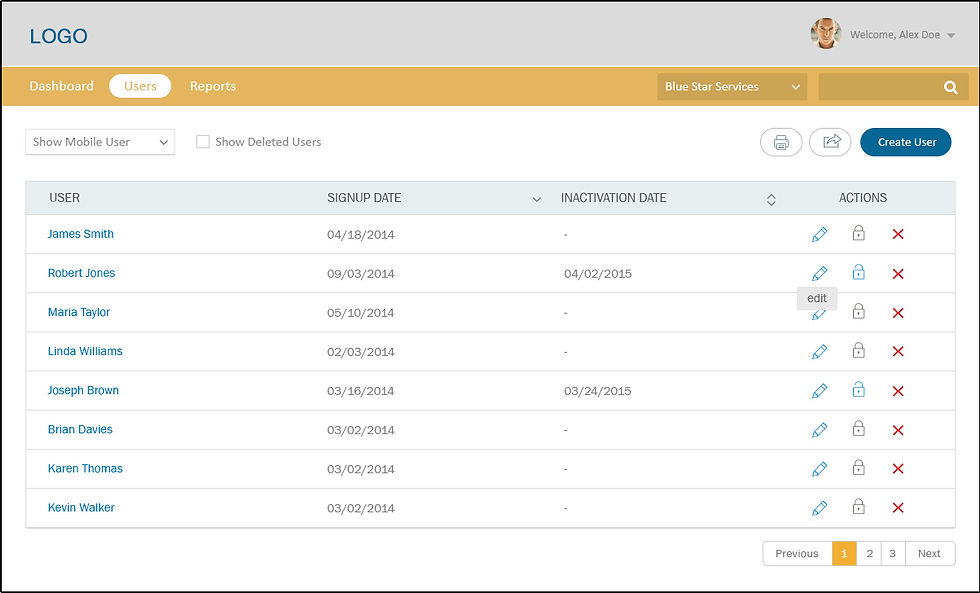
Task: Lock Maria Taylor's account
Action: 859,311
